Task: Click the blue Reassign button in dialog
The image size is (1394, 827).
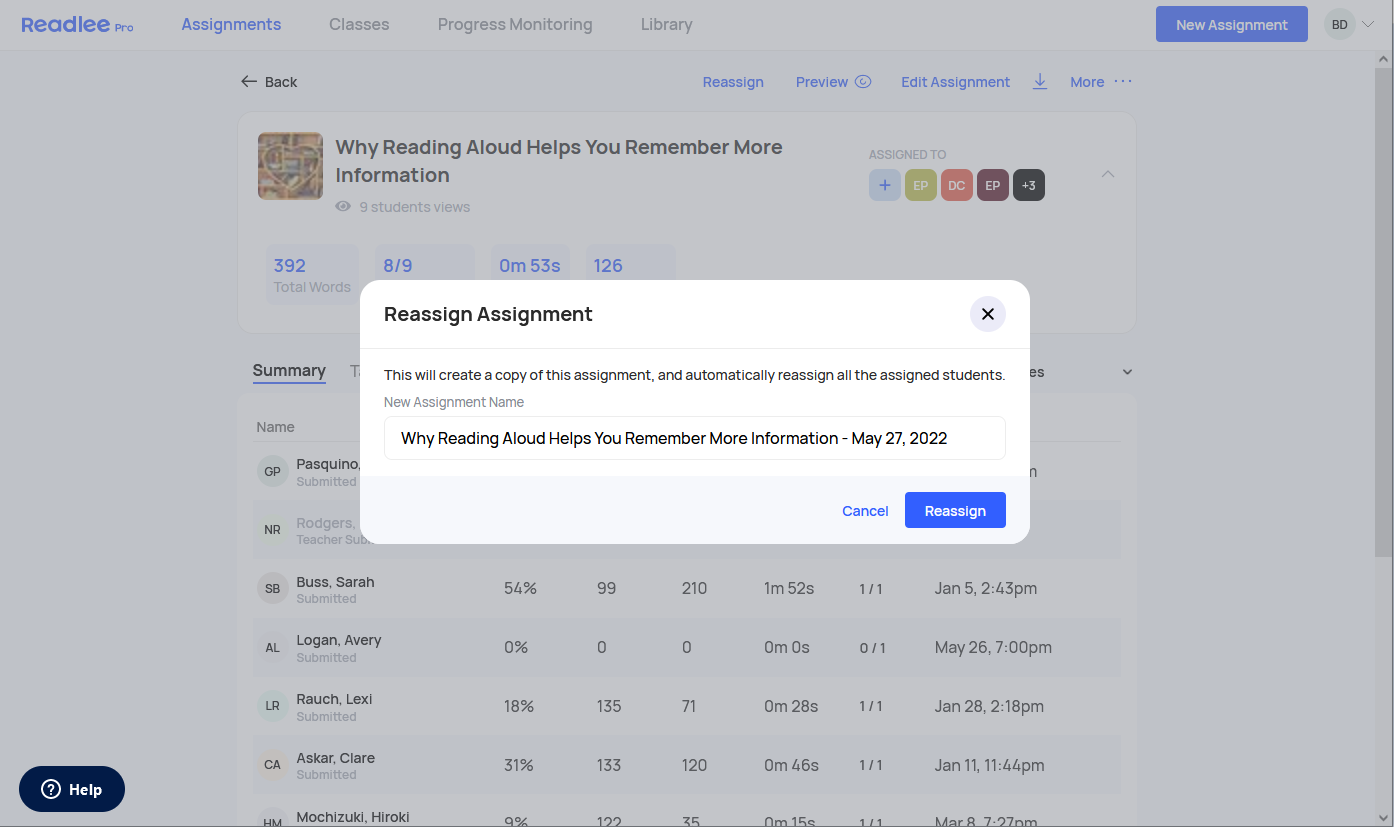Action: (x=955, y=510)
